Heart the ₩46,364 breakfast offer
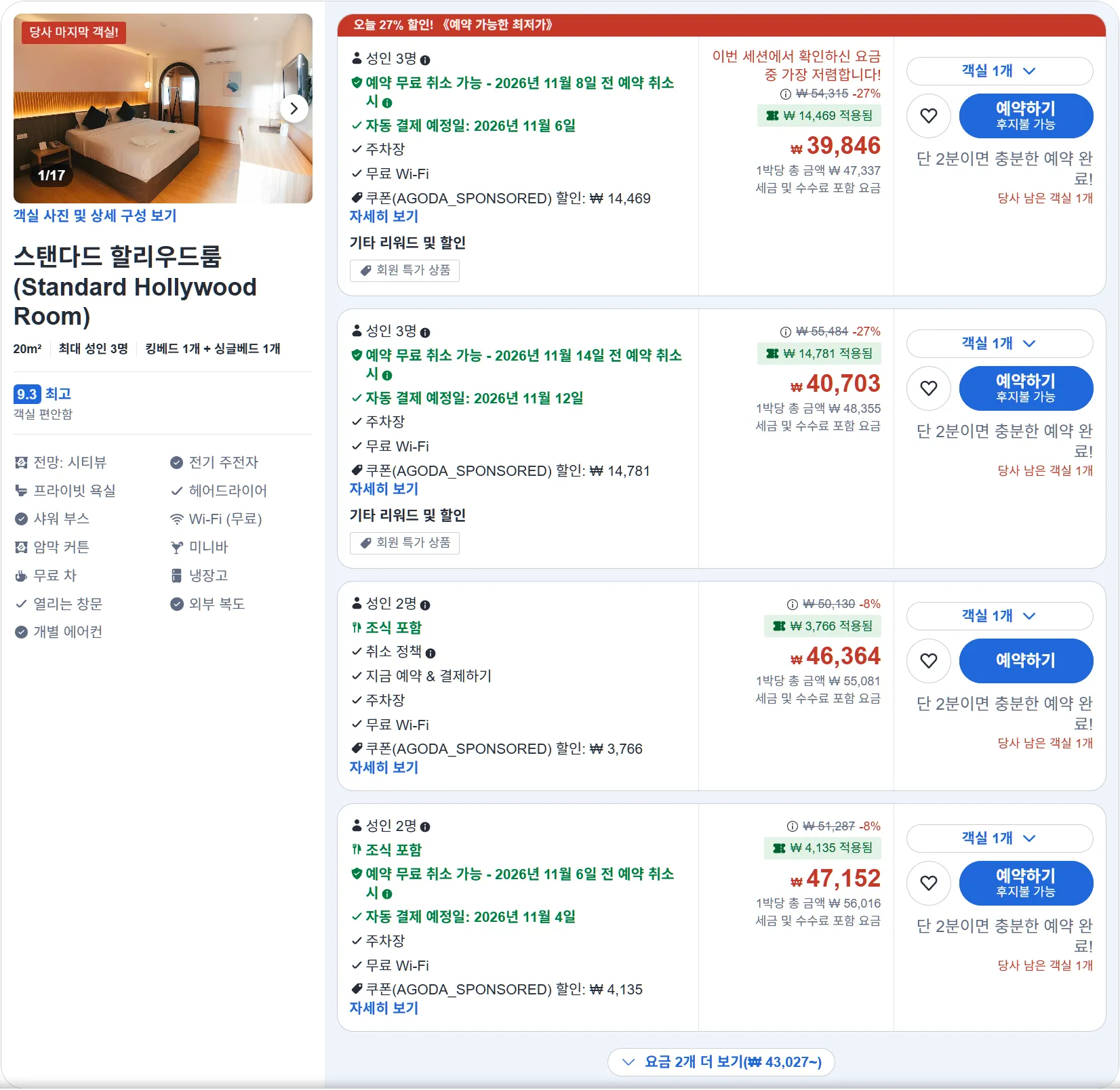This screenshot has width=1120, height=1090. pos(929,661)
